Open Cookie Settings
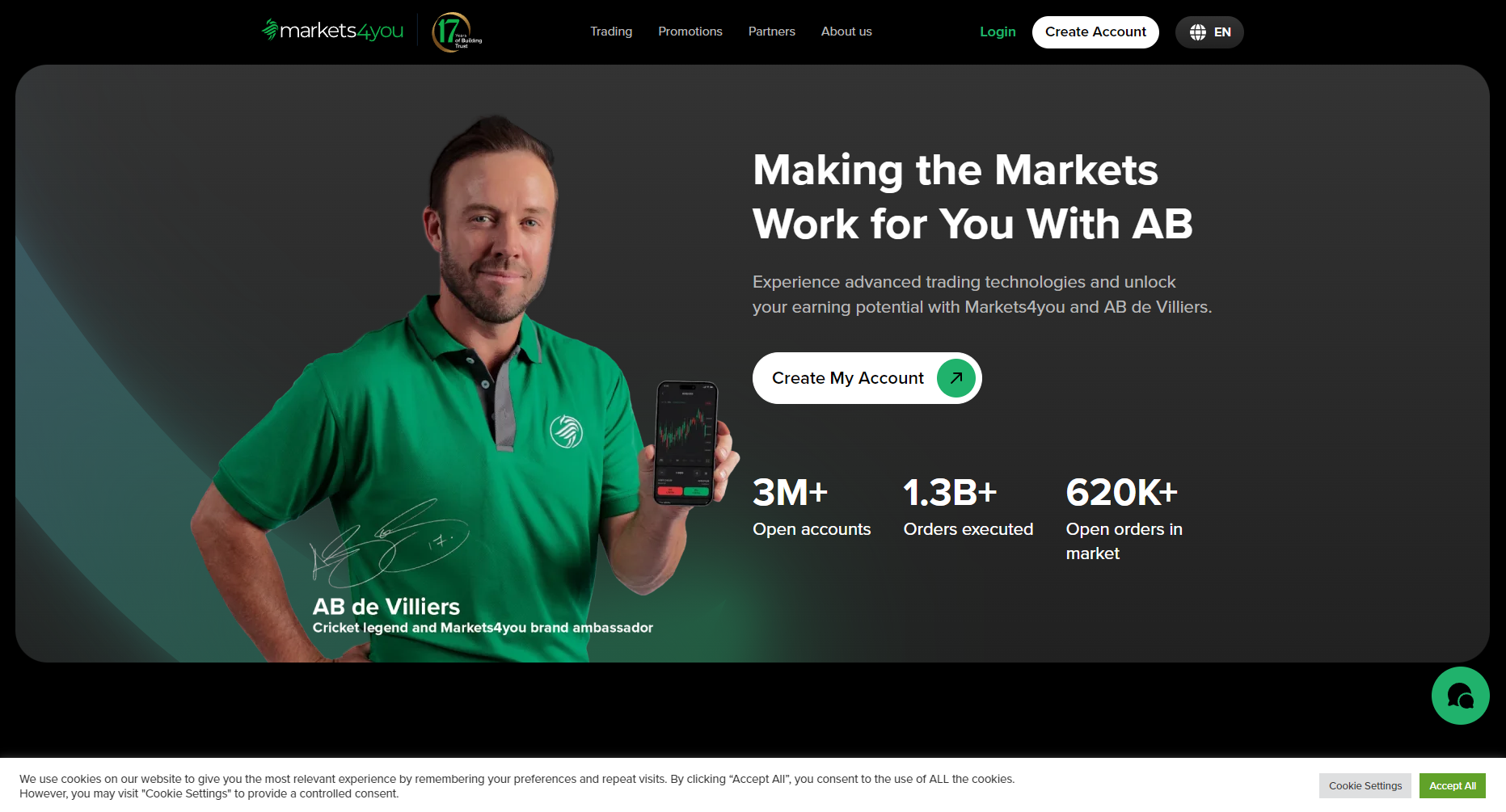The image size is (1506, 812). click(x=1365, y=785)
